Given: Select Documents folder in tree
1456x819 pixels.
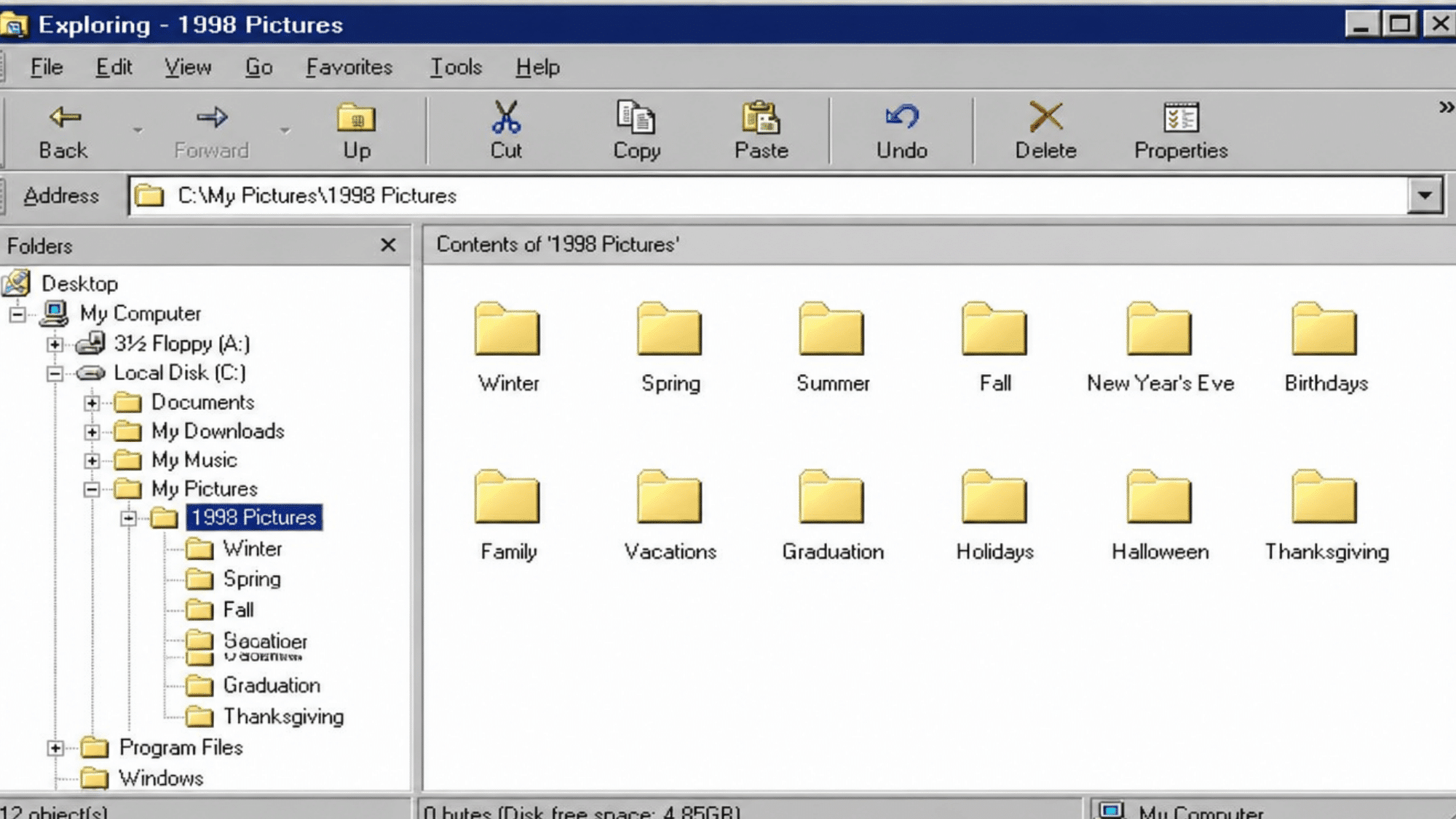Looking at the screenshot, I should coord(203,402).
